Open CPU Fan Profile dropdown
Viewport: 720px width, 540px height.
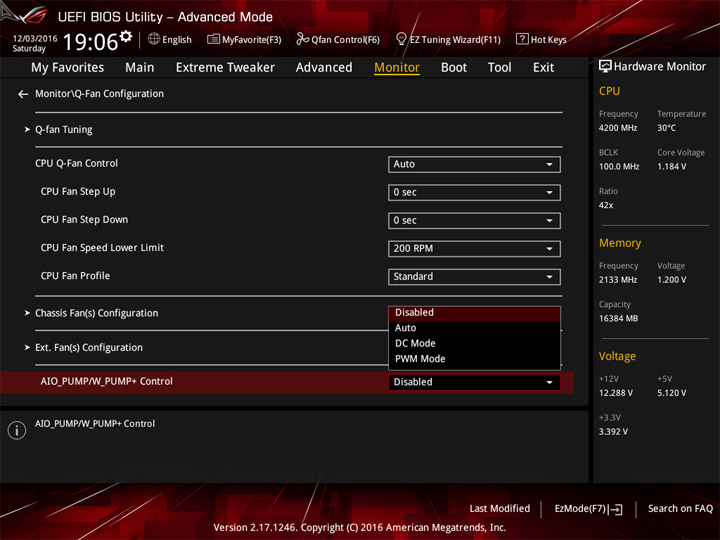point(474,276)
